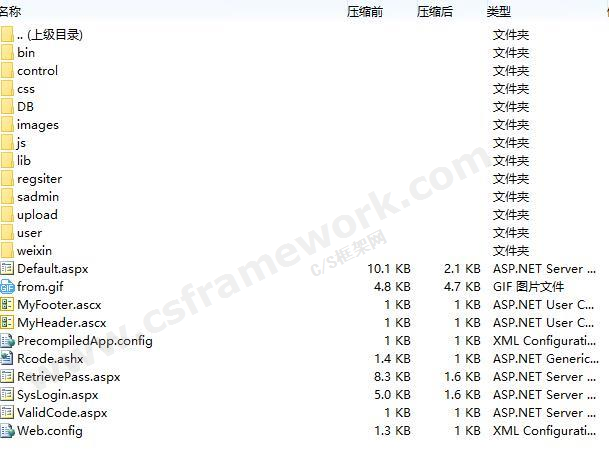Click the '8.3 KB' size of RetrievePass.aspx
Screen dimensions: 609x453
pos(392,377)
